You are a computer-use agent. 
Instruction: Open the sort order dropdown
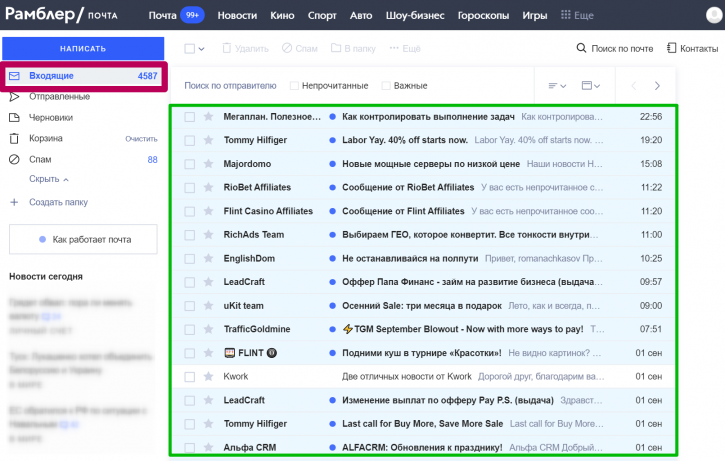point(557,86)
